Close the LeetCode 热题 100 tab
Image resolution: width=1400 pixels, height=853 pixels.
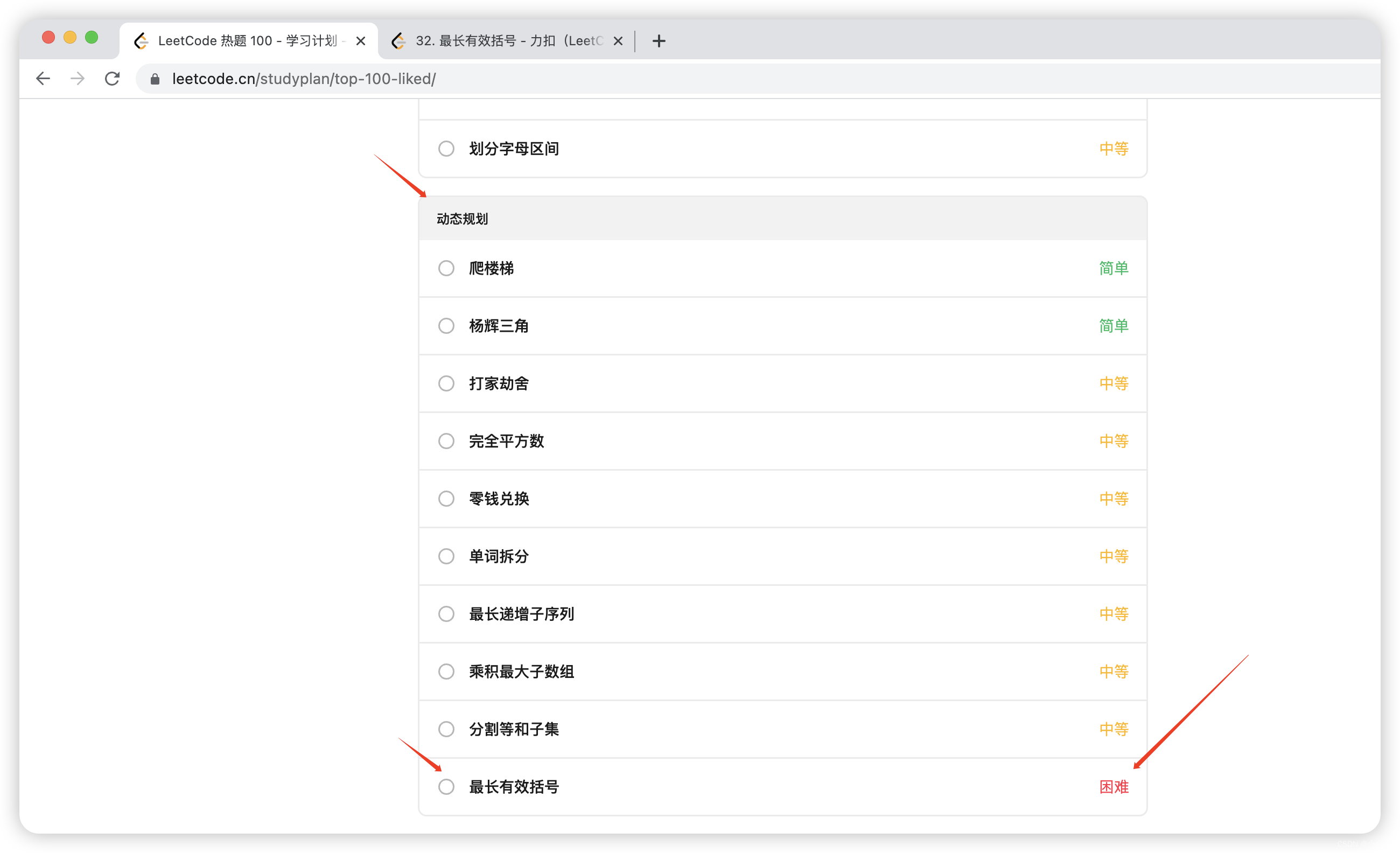[x=360, y=41]
